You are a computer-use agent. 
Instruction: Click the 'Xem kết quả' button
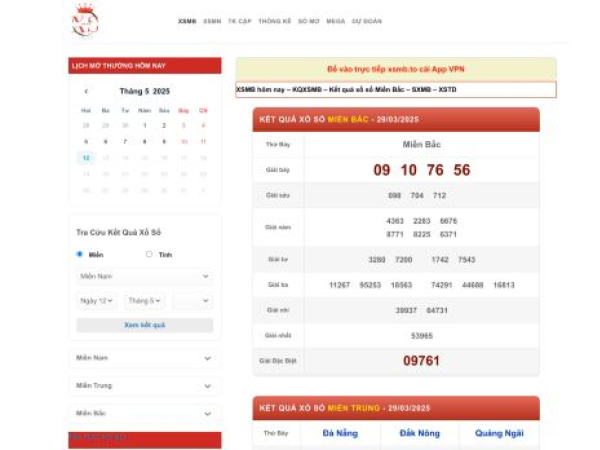click(x=145, y=325)
